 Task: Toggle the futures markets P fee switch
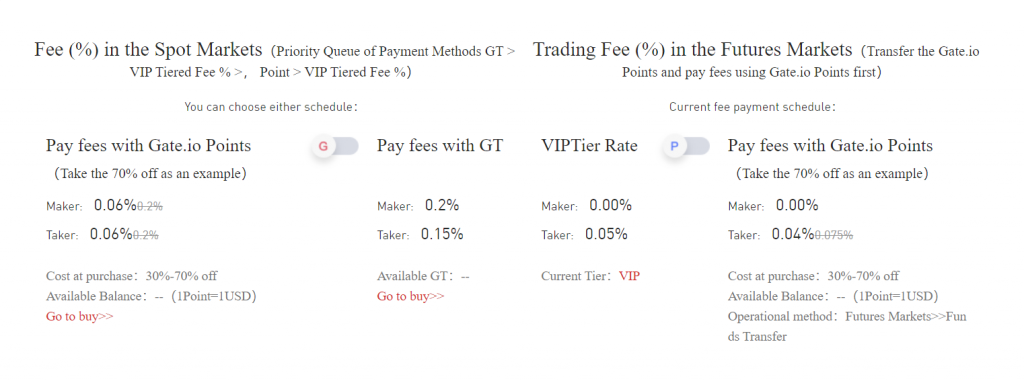tap(686, 146)
